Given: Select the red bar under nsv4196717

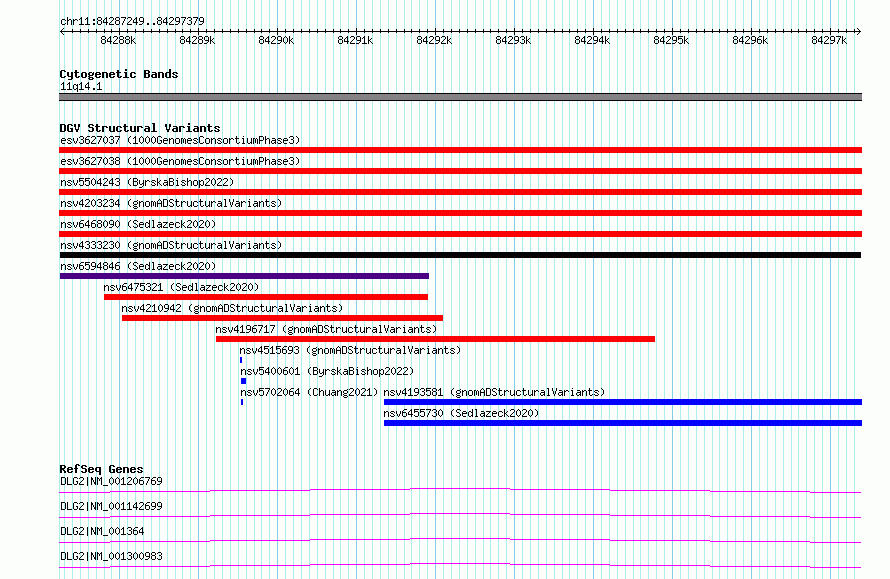Looking at the screenshot, I should (x=435, y=339).
